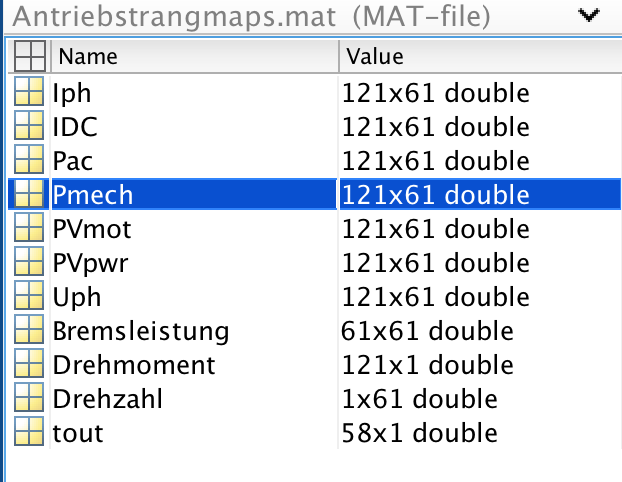Click the Bremsleistung variable icon
Screen dimensions: 622x482
click(x=29, y=331)
